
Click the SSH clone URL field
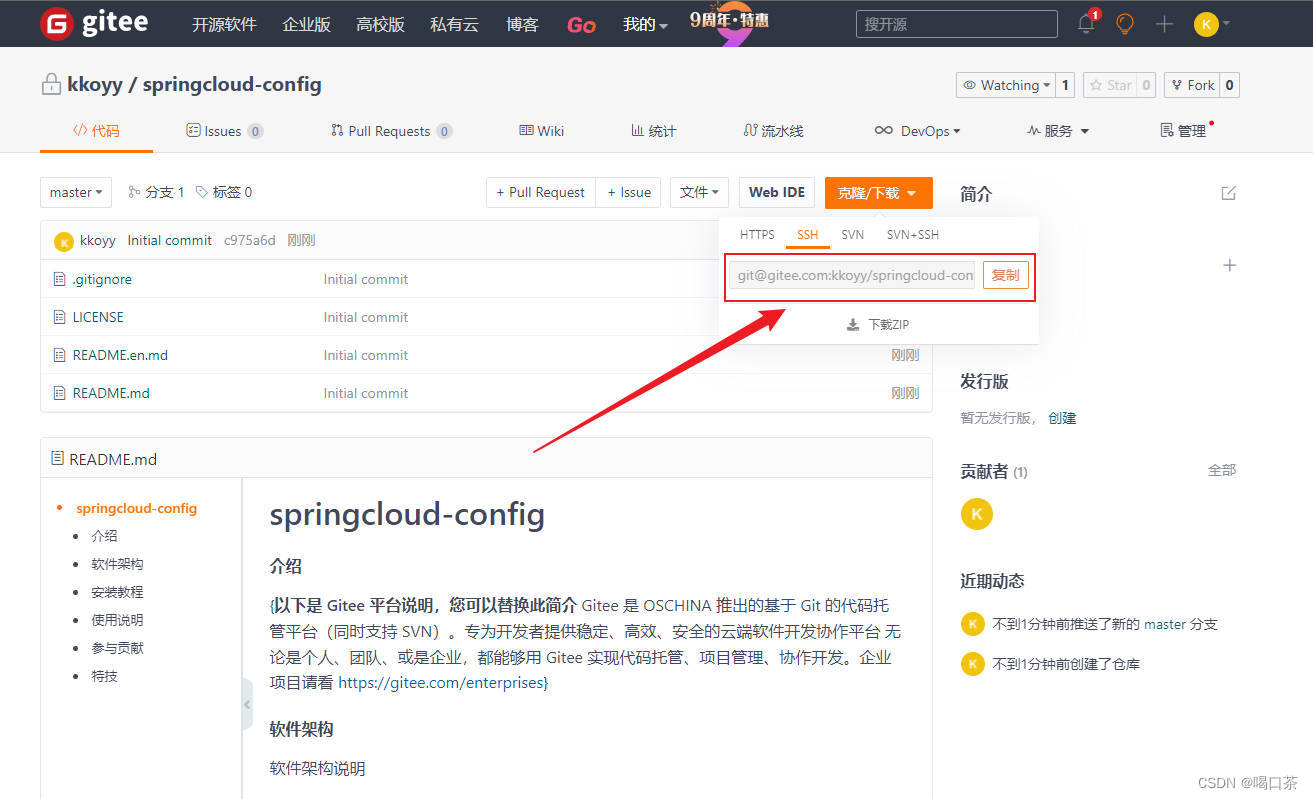coord(852,275)
